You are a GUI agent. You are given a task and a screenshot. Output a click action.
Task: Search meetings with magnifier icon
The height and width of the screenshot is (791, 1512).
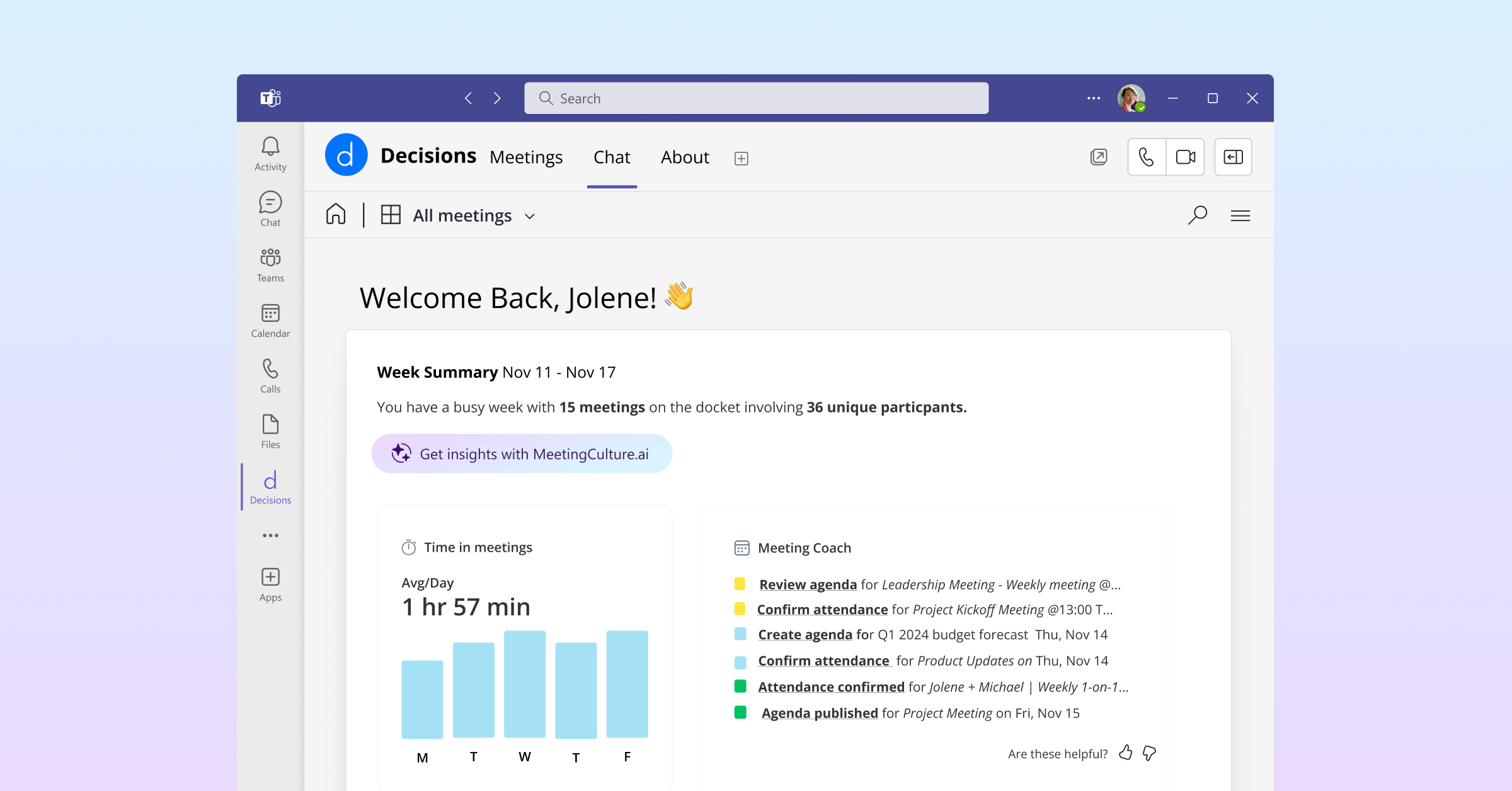[x=1197, y=215]
